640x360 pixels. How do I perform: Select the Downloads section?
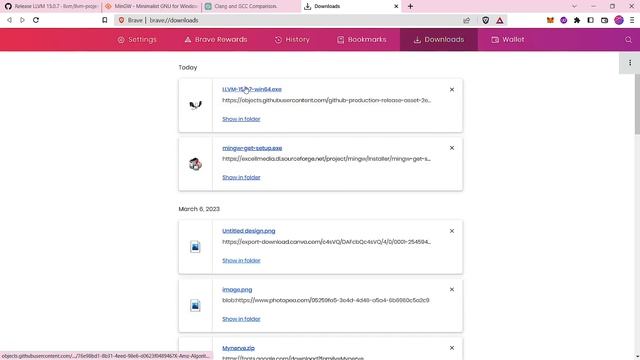(439, 40)
